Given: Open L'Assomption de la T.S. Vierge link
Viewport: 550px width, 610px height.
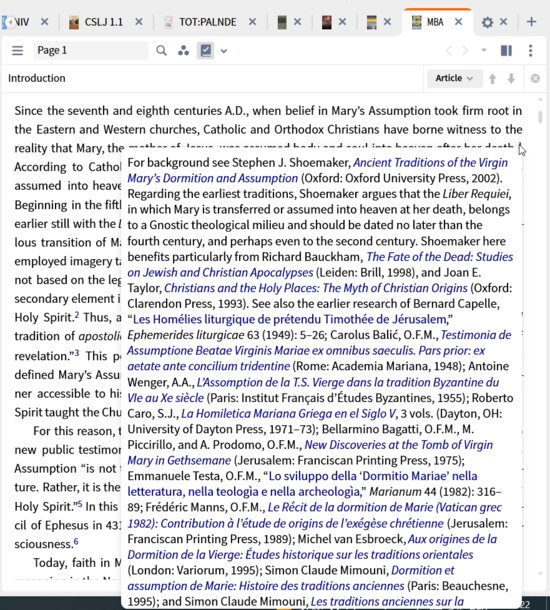Looking at the screenshot, I should pos(348,382).
